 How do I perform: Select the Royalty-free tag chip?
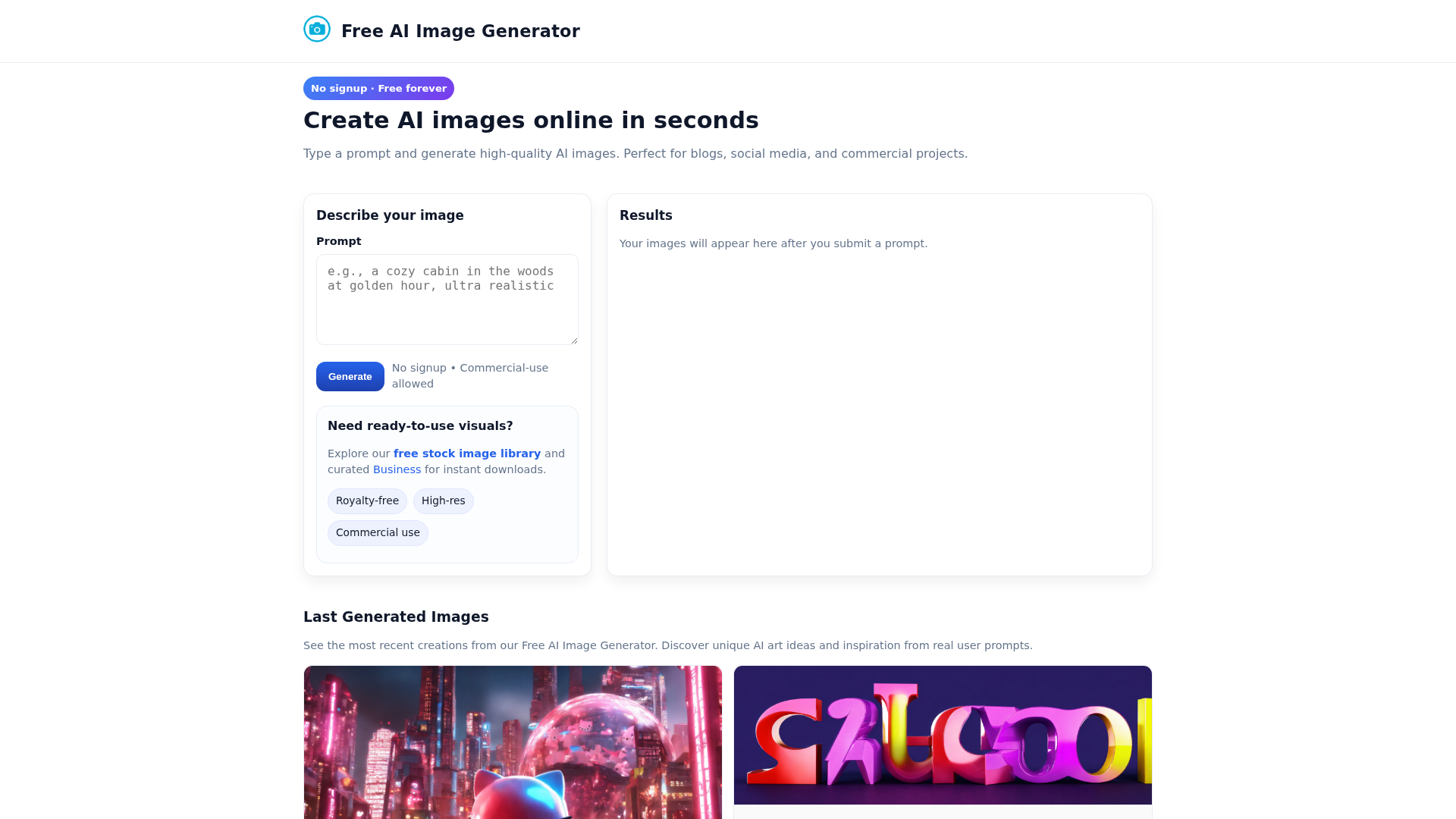pyautogui.click(x=367, y=501)
